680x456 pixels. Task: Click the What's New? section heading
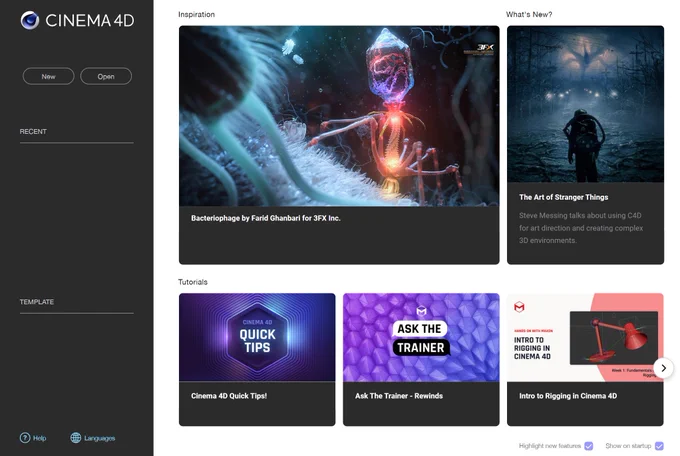pyautogui.click(x=529, y=14)
